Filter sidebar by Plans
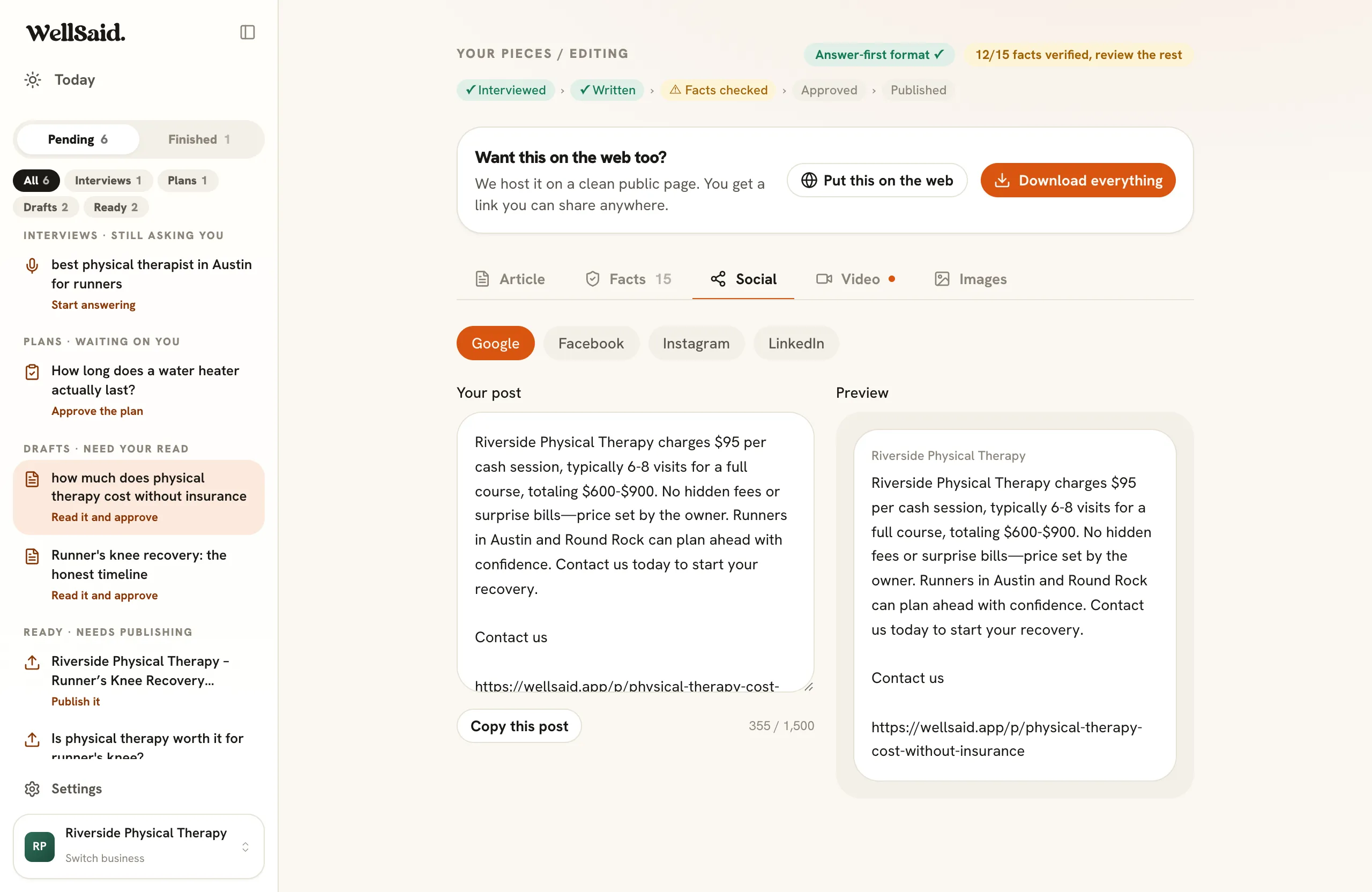 (x=188, y=181)
